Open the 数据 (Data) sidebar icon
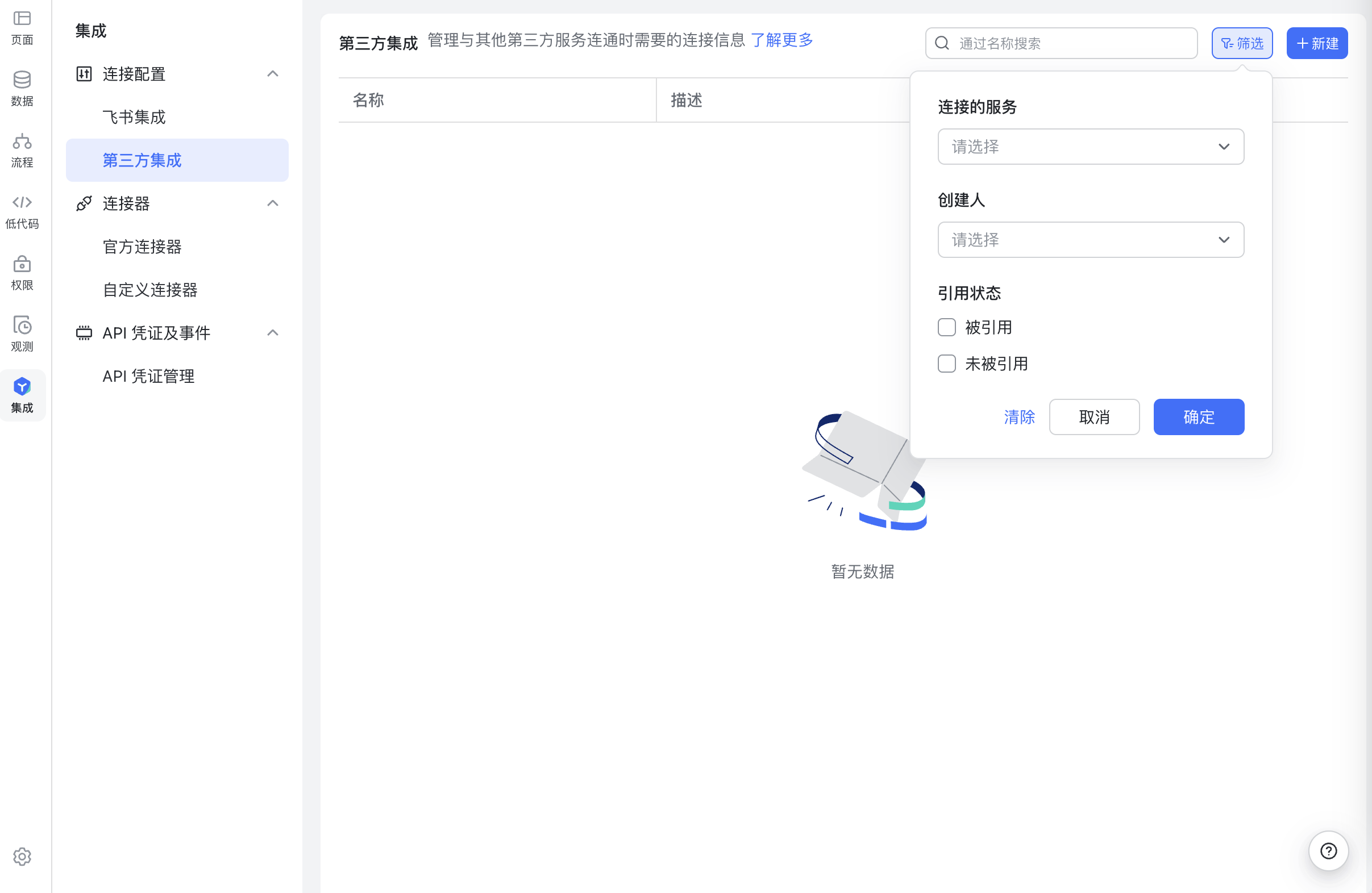 [x=22, y=88]
